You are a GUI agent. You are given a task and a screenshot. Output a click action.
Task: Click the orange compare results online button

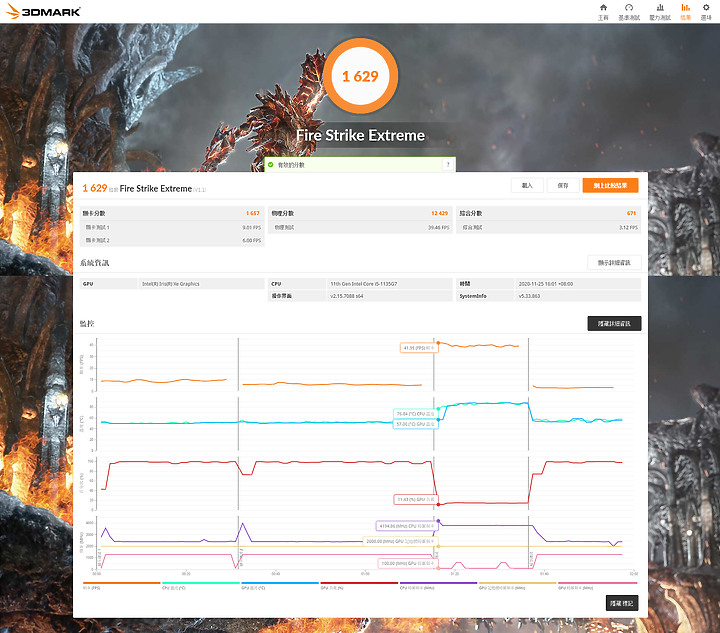pos(610,185)
